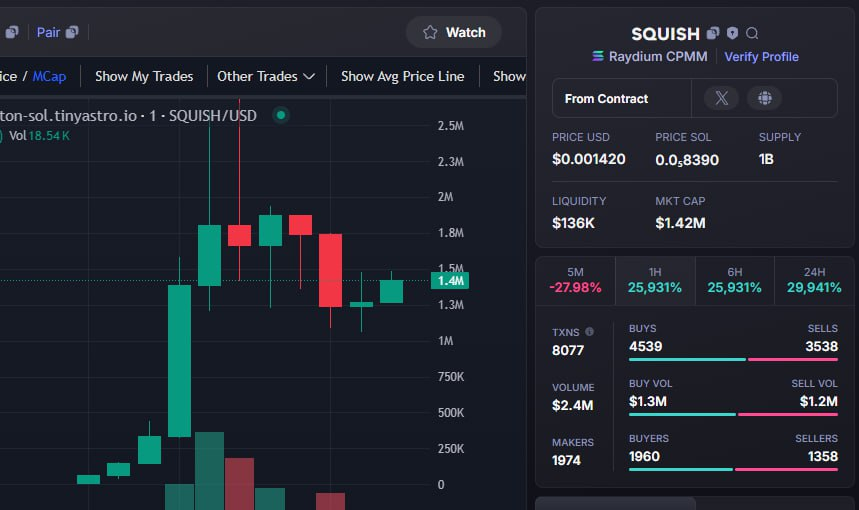Click the LIQUIDITY value $136K
The width and height of the screenshot is (859, 510).
click(x=573, y=223)
